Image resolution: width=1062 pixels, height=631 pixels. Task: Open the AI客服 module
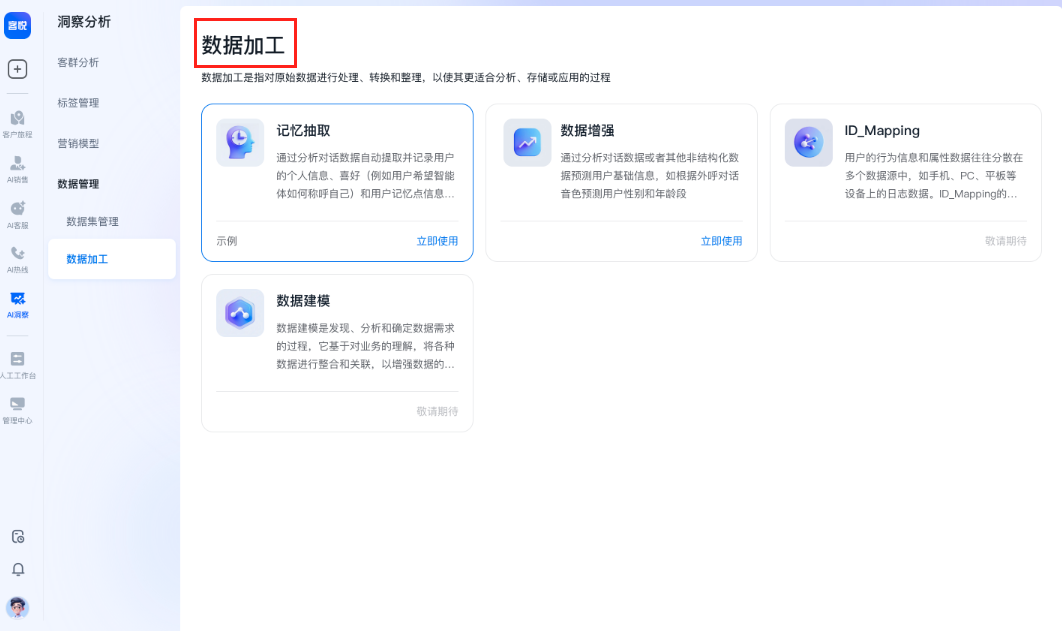[x=18, y=212]
